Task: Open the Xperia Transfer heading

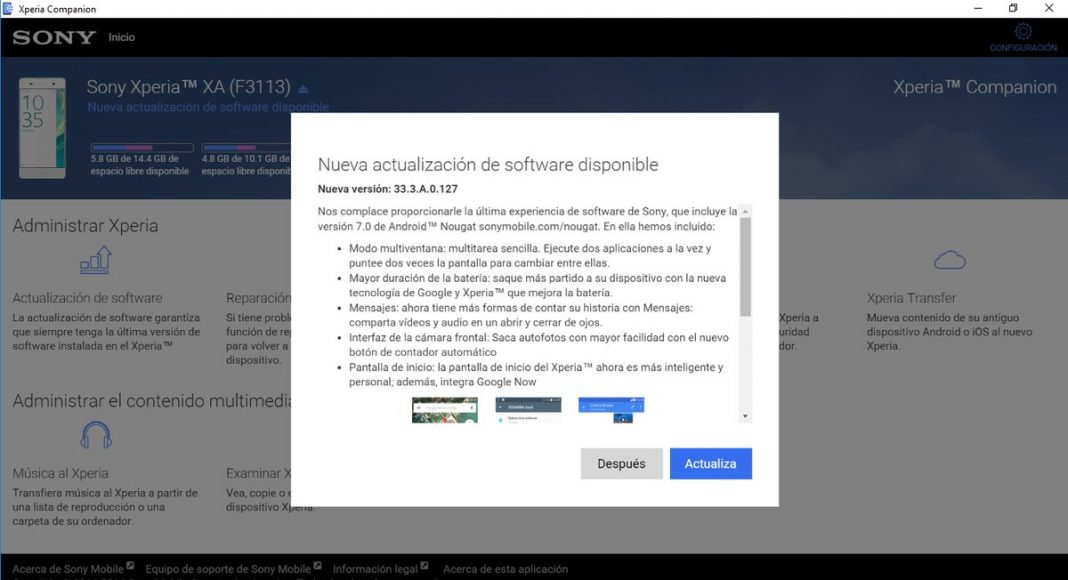Action: 911,298
